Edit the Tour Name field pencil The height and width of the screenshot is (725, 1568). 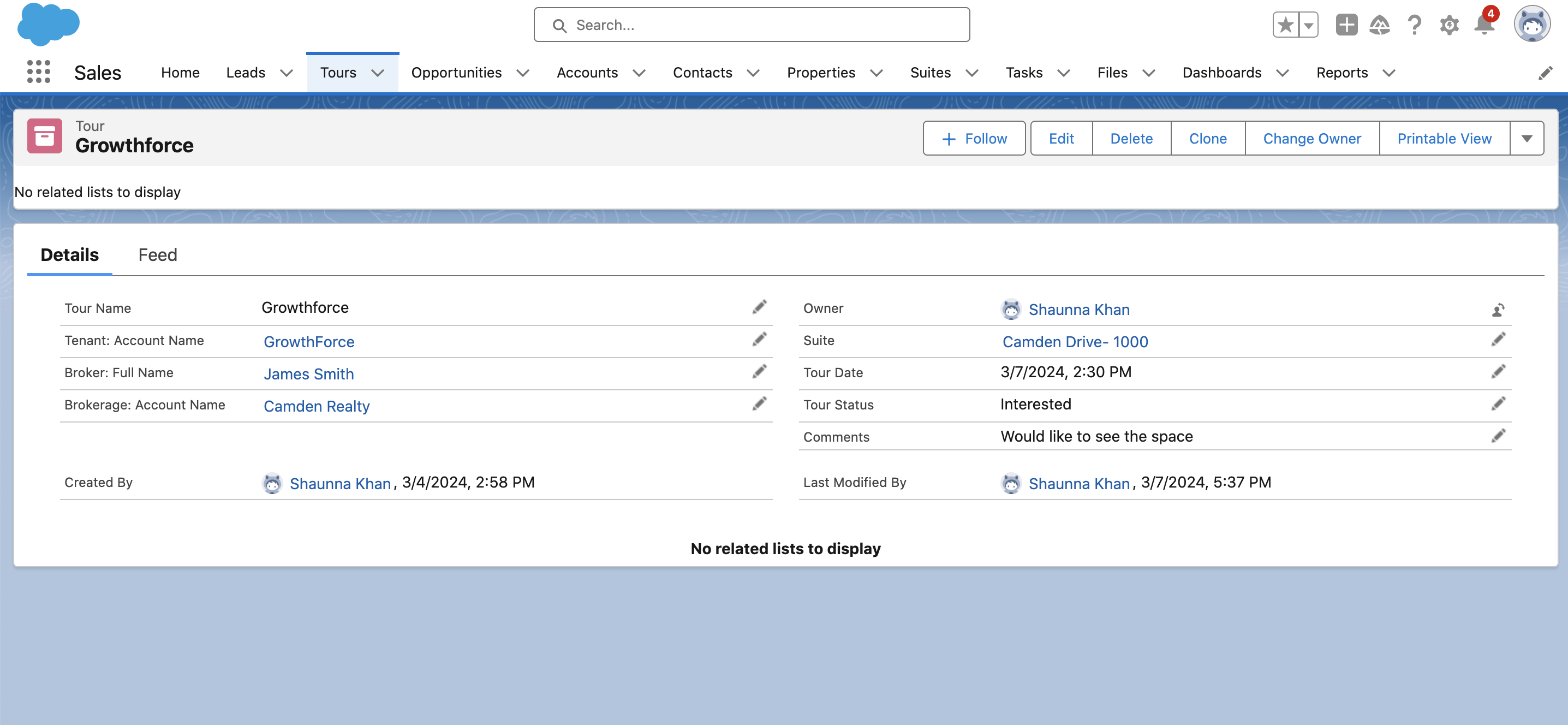(759, 307)
